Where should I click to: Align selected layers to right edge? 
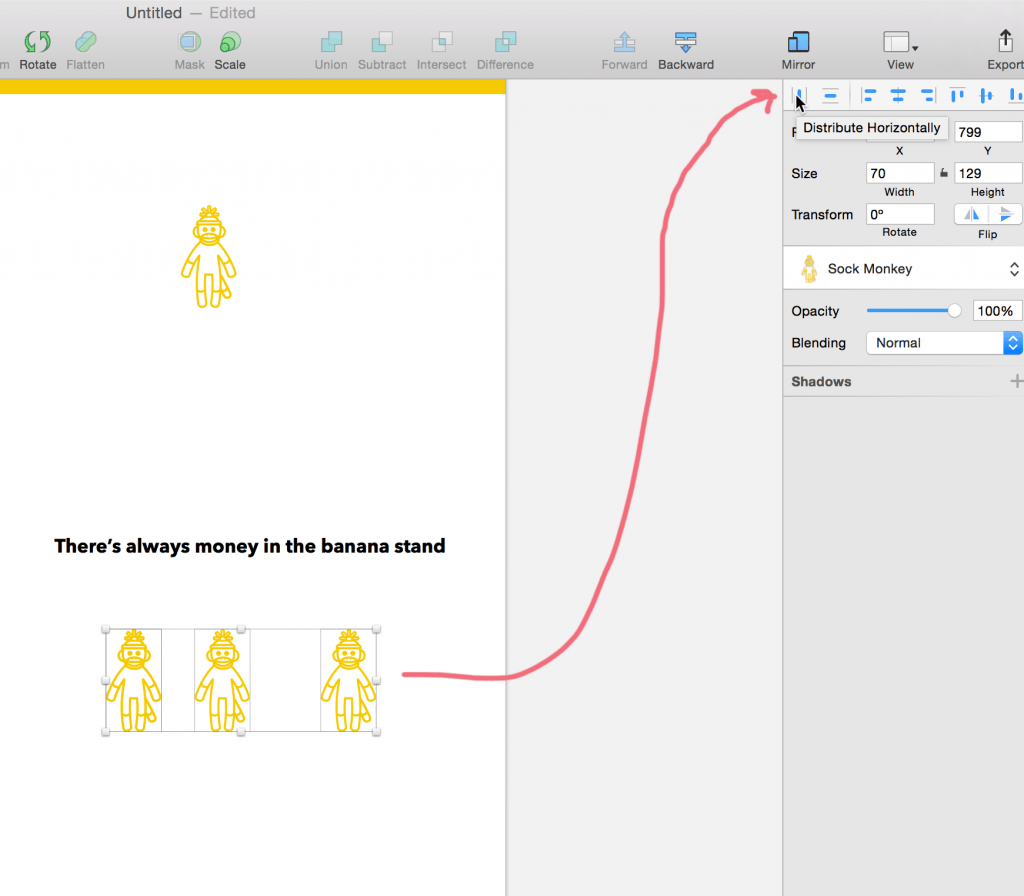coord(927,96)
